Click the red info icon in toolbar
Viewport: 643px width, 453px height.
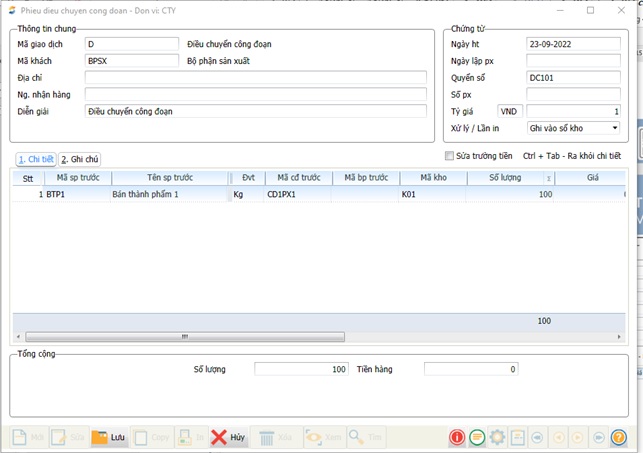(x=456, y=437)
